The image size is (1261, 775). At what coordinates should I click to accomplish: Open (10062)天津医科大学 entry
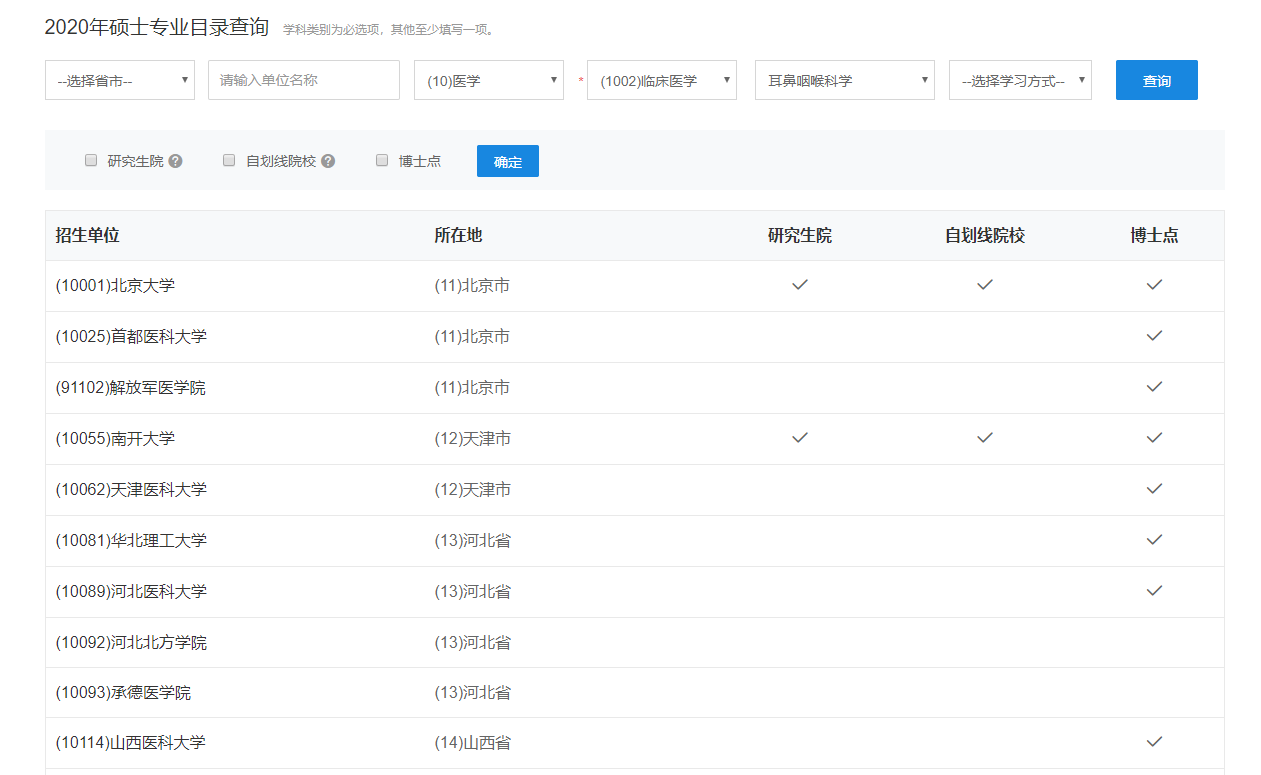pos(131,490)
